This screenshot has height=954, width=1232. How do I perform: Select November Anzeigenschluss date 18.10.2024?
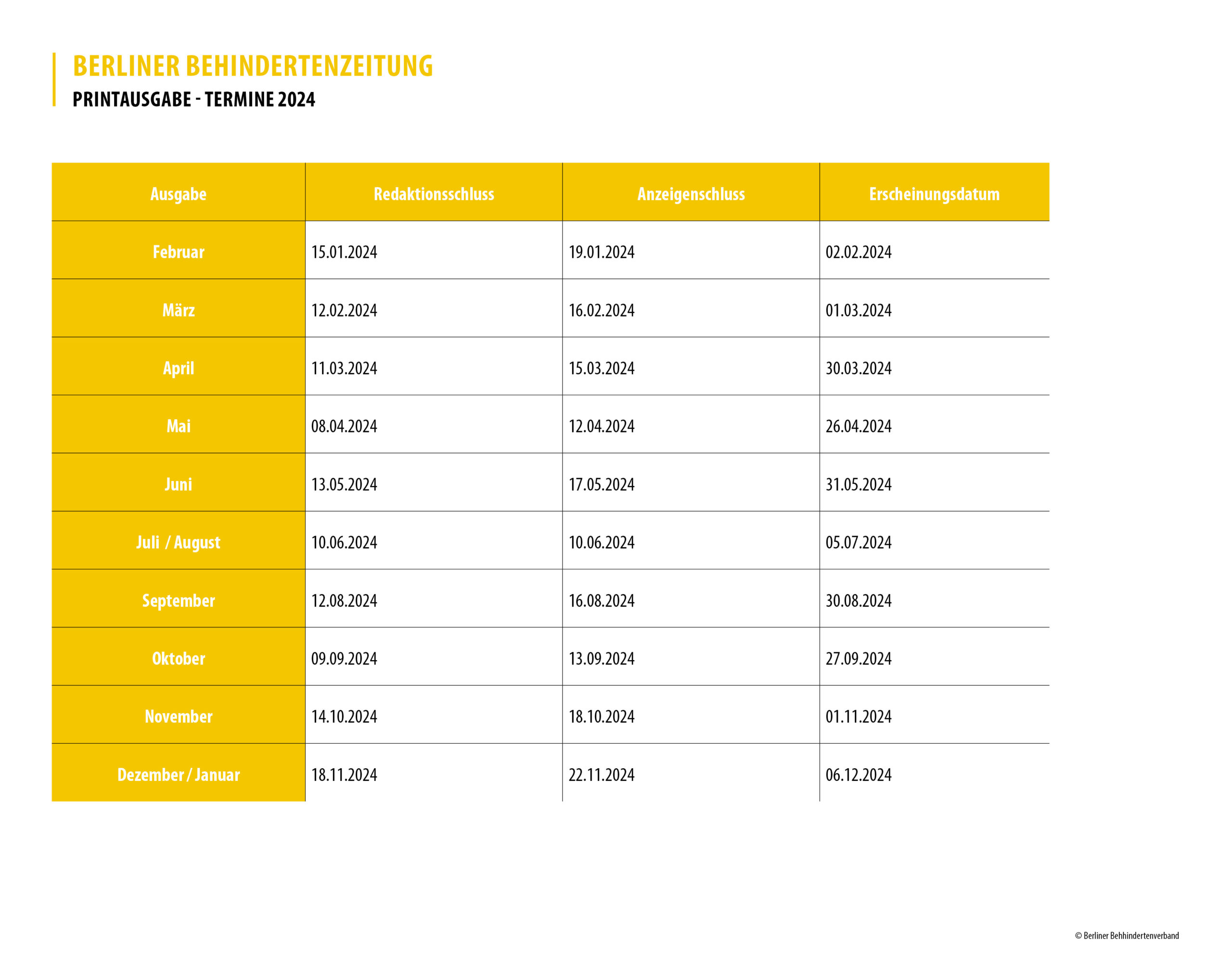pyautogui.click(x=602, y=717)
